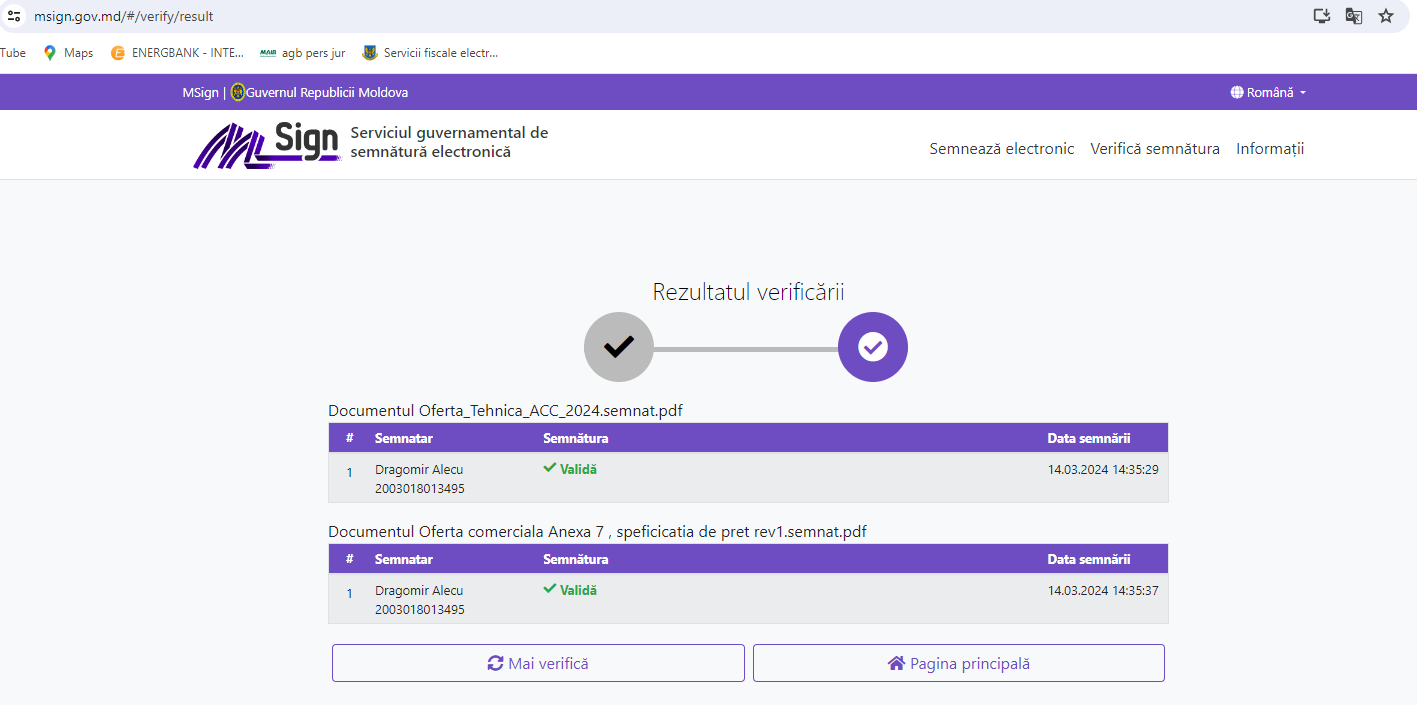
Task: Open Verifică semnătura menu item
Action: click(x=1155, y=149)
